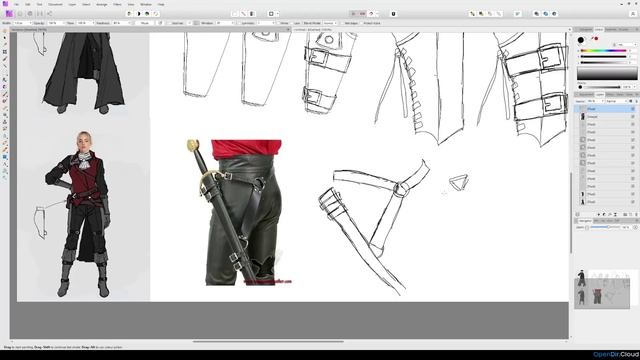Open the brush Flow dropdown

coord(93,23)
